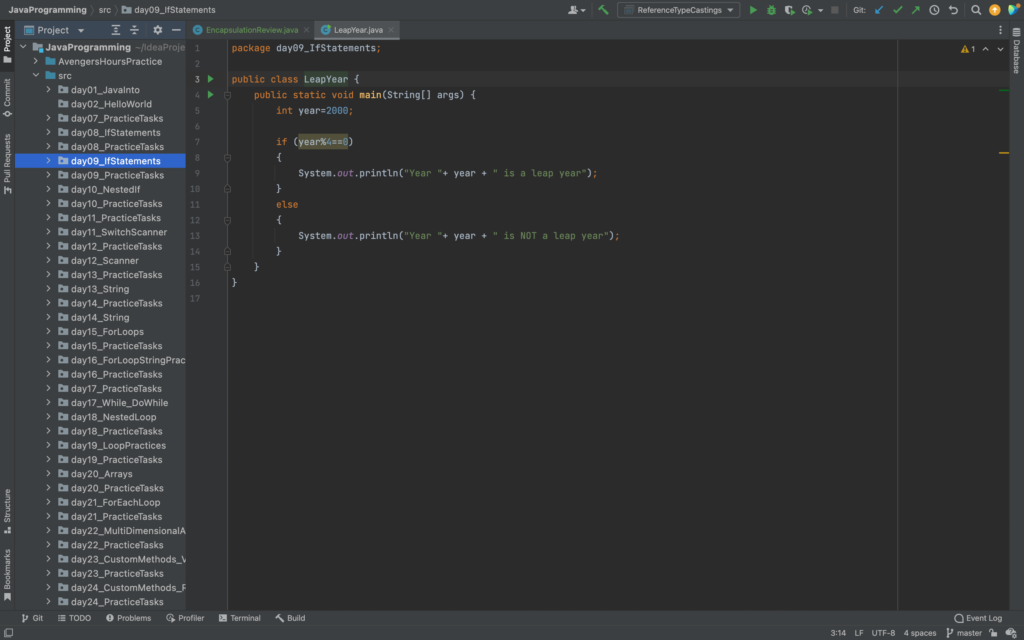Expand the day10_NestedIf folder
The height and width of the screenshot is (640, 1024).
(x=48, y=189)
